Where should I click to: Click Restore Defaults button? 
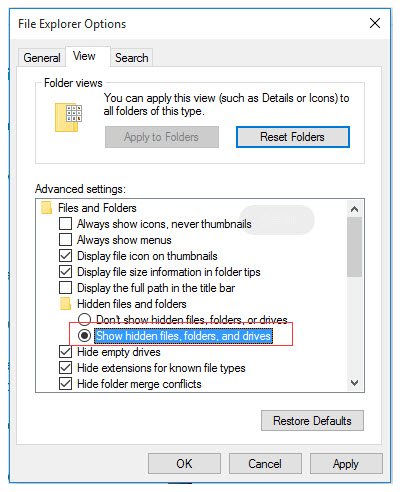click(312, 421)
